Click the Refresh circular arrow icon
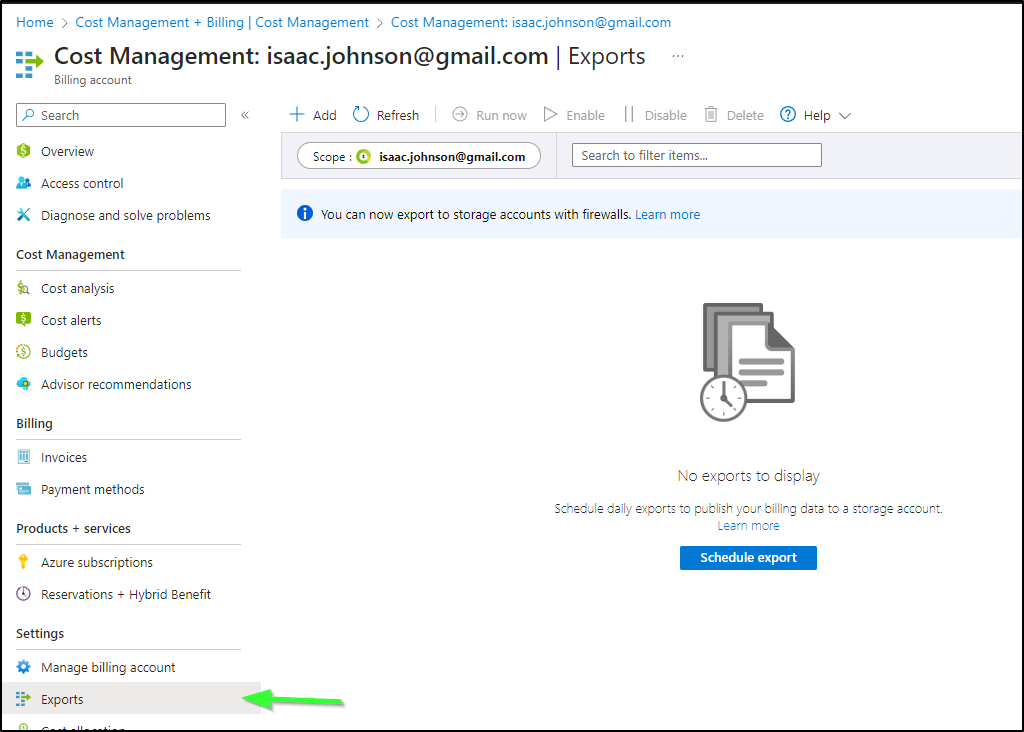This screenshot has width=1024, height=732. coord(360,115)
